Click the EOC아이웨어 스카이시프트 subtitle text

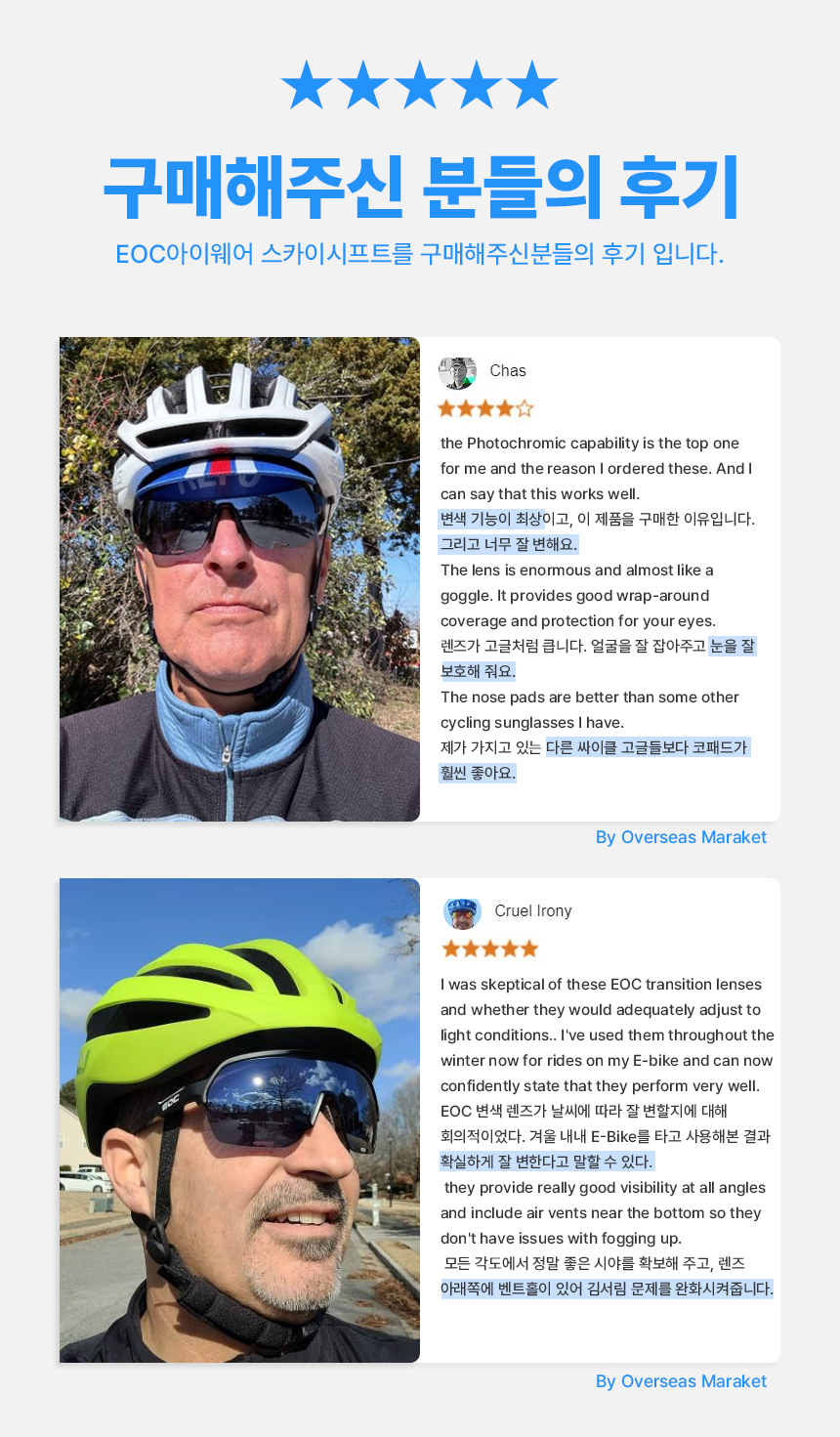click(420, 254)
